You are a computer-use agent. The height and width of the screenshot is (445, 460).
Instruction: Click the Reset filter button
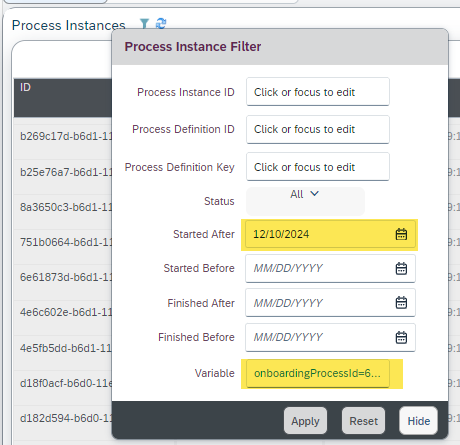[363, 421]
